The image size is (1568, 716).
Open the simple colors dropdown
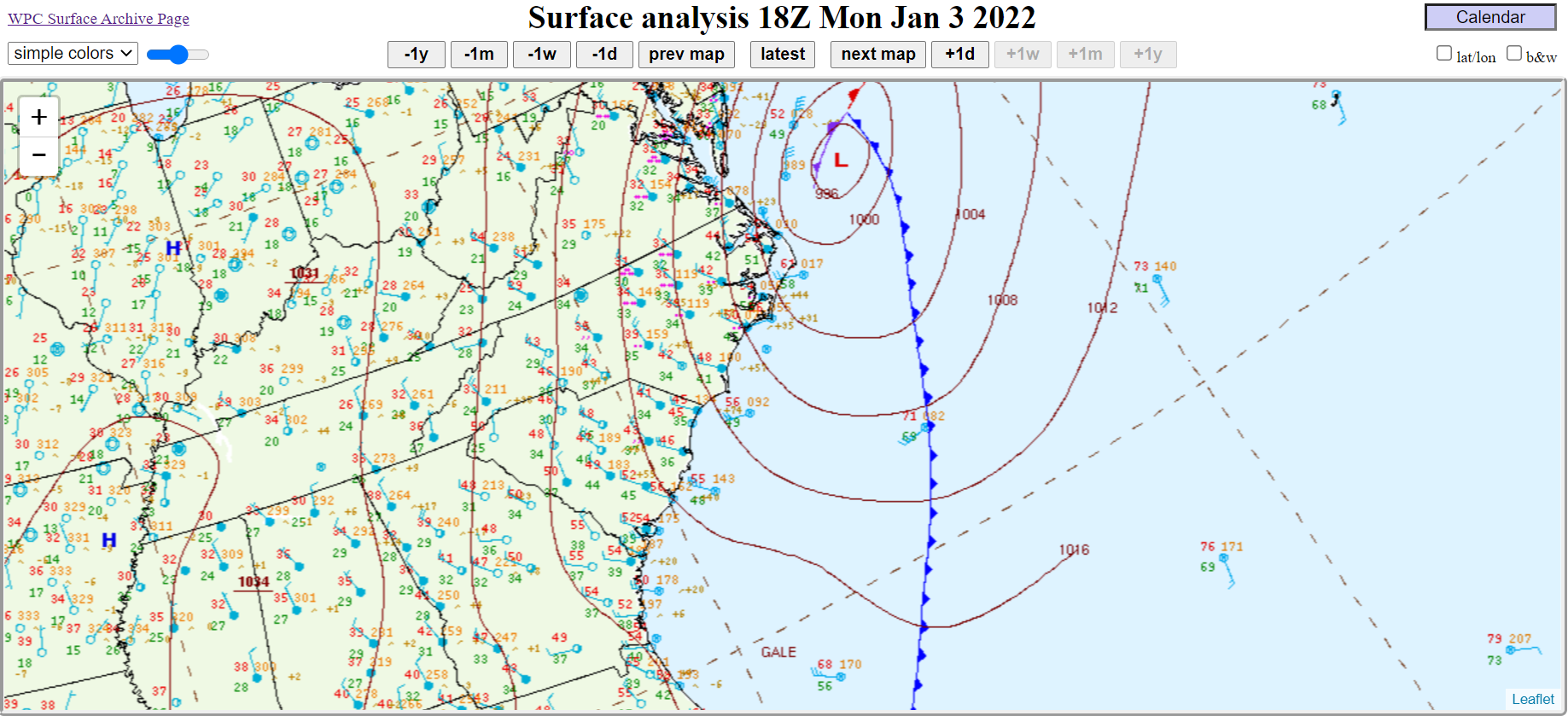73,53
